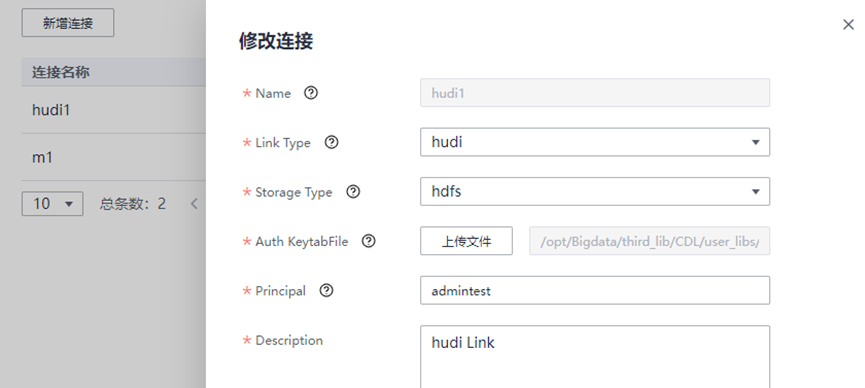Click the 上传文件 upload button
This screenshot has height=388, width=865.
466,241
